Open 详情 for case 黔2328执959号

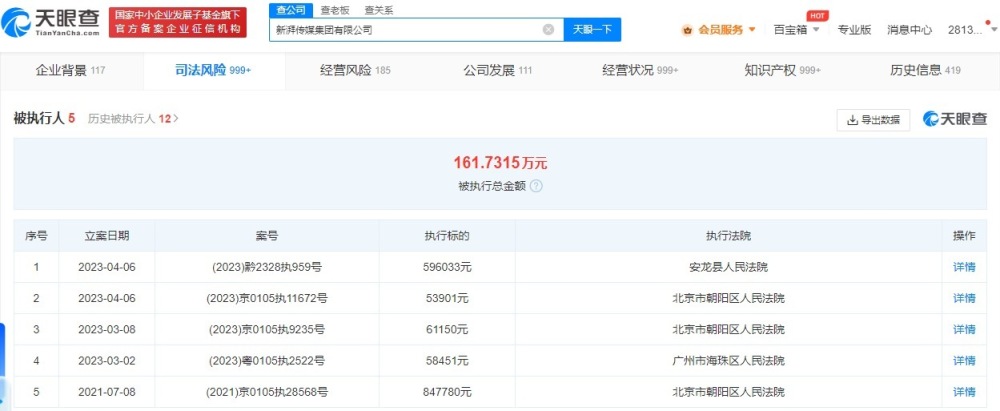964,267
